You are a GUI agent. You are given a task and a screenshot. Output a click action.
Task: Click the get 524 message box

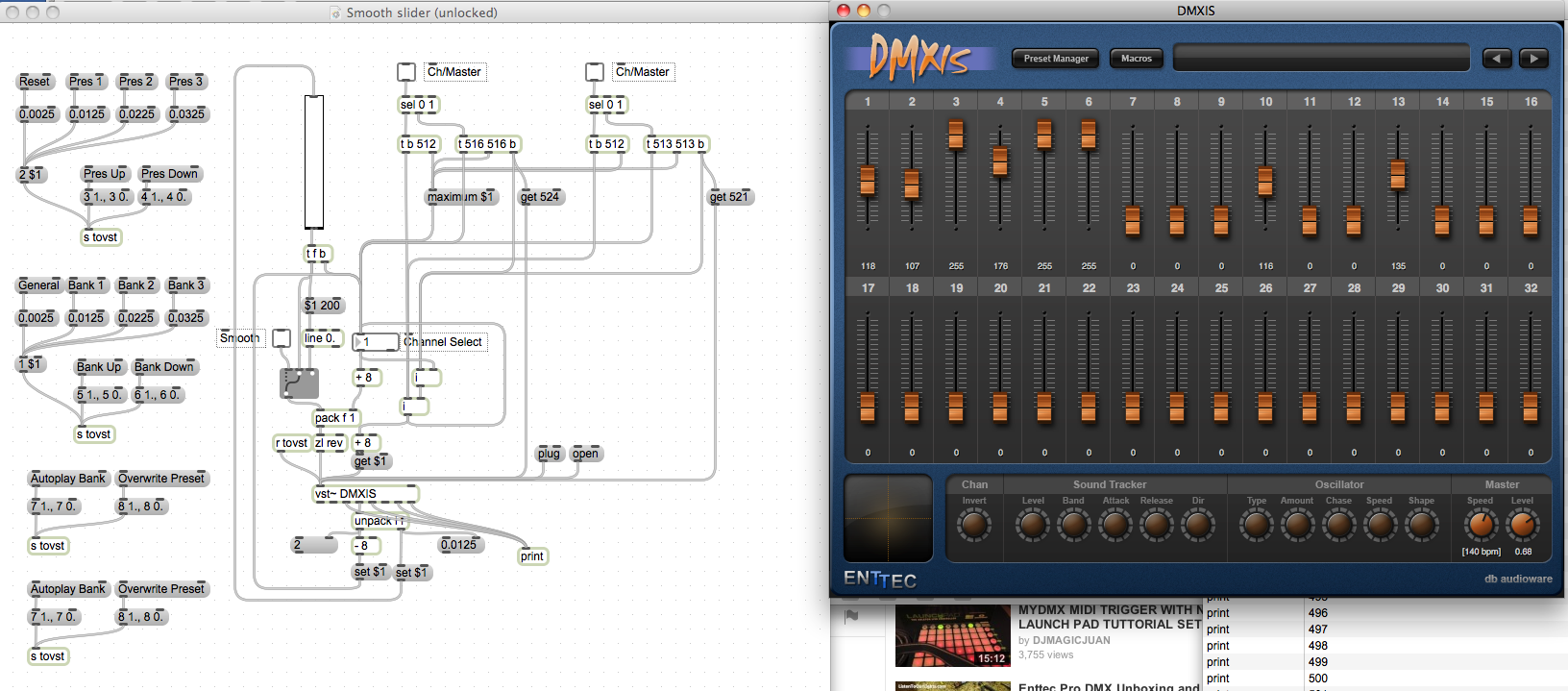[540, 197]
